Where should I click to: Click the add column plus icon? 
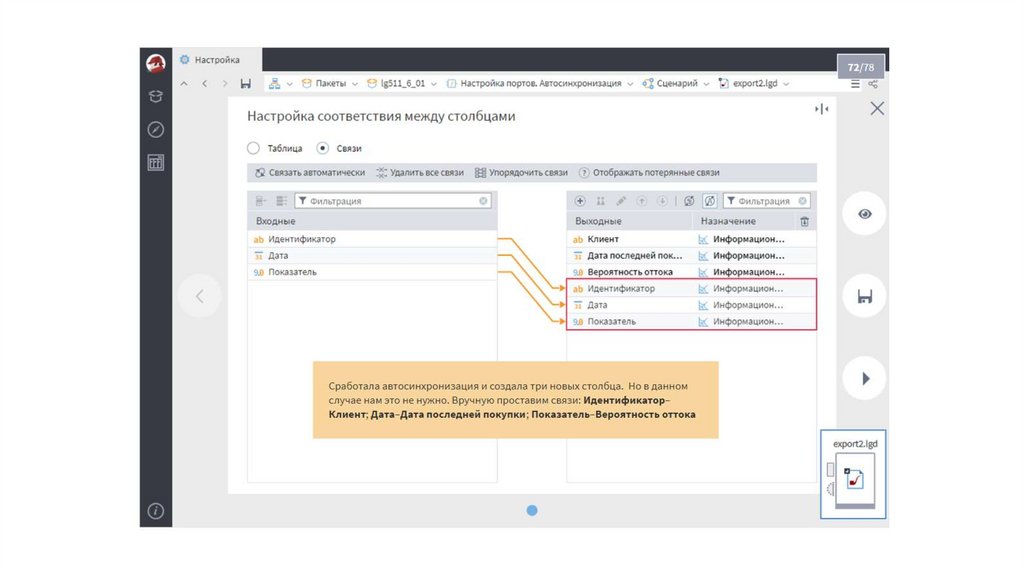(x=582, y=201)
